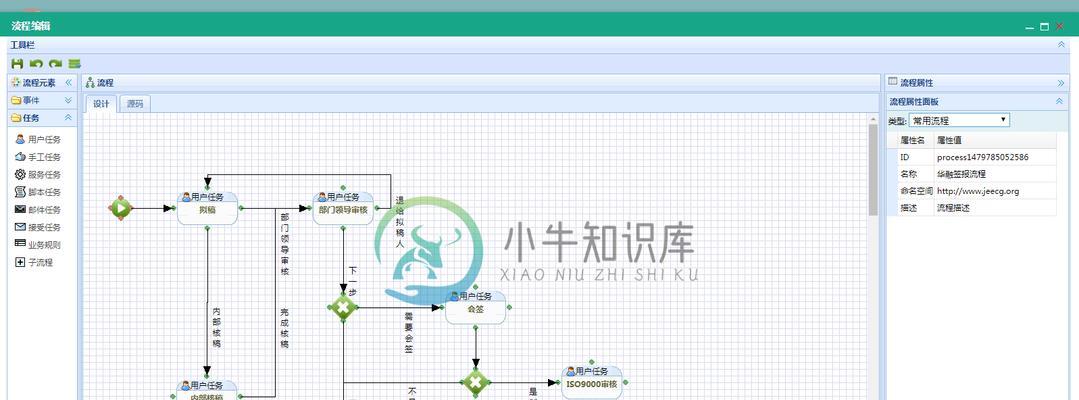
Task: Switch to the 设计 tab
Action: pyautogui.click(x=102, y=104)
